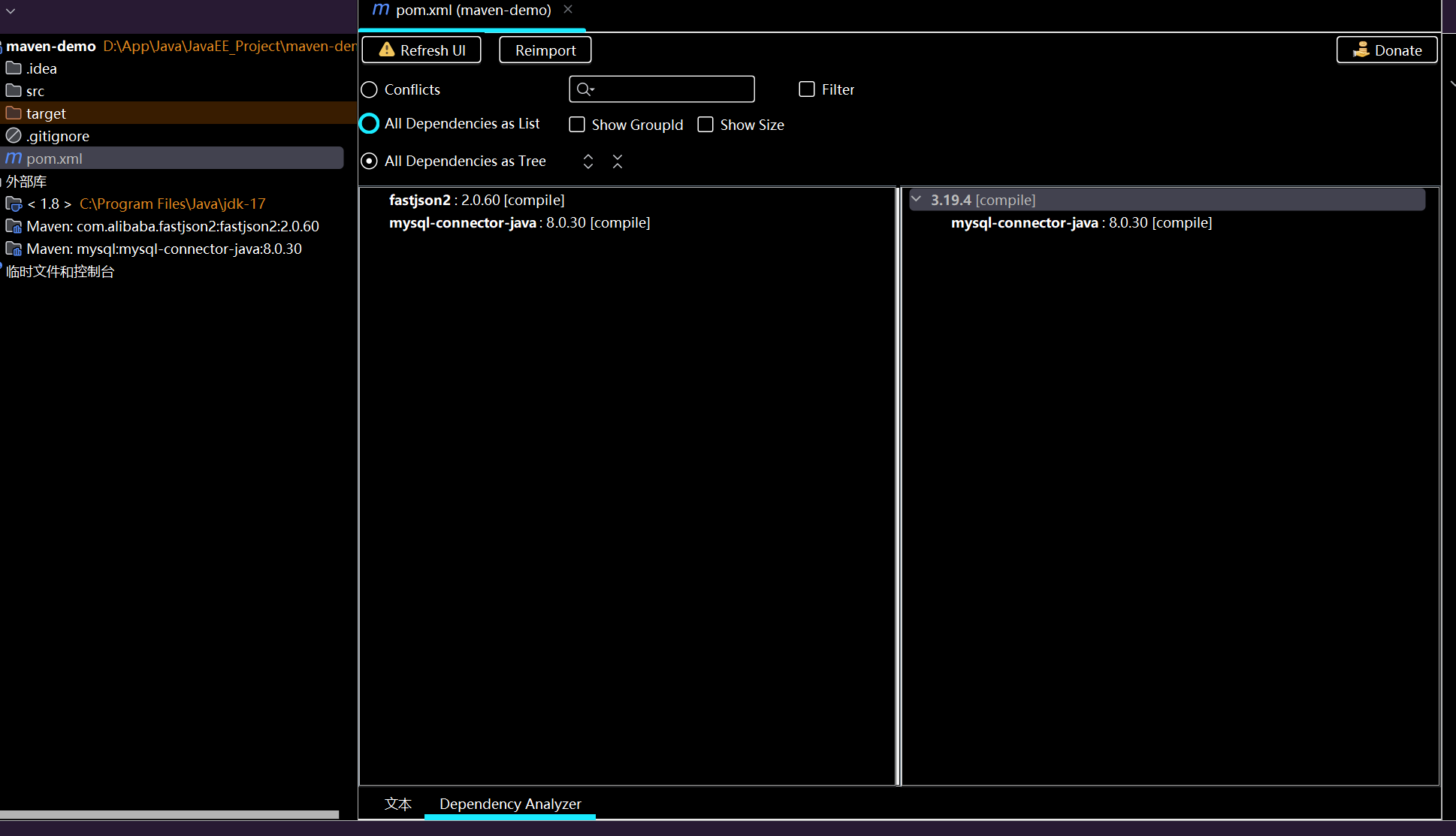
Task: Click the search magnifier icon
Action: [585, 89]
